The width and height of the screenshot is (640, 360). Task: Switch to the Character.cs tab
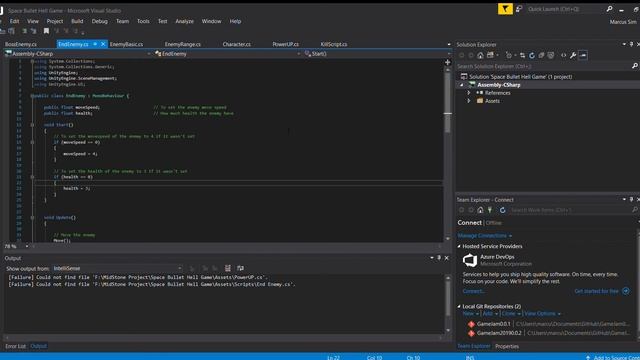click(237, 44)
